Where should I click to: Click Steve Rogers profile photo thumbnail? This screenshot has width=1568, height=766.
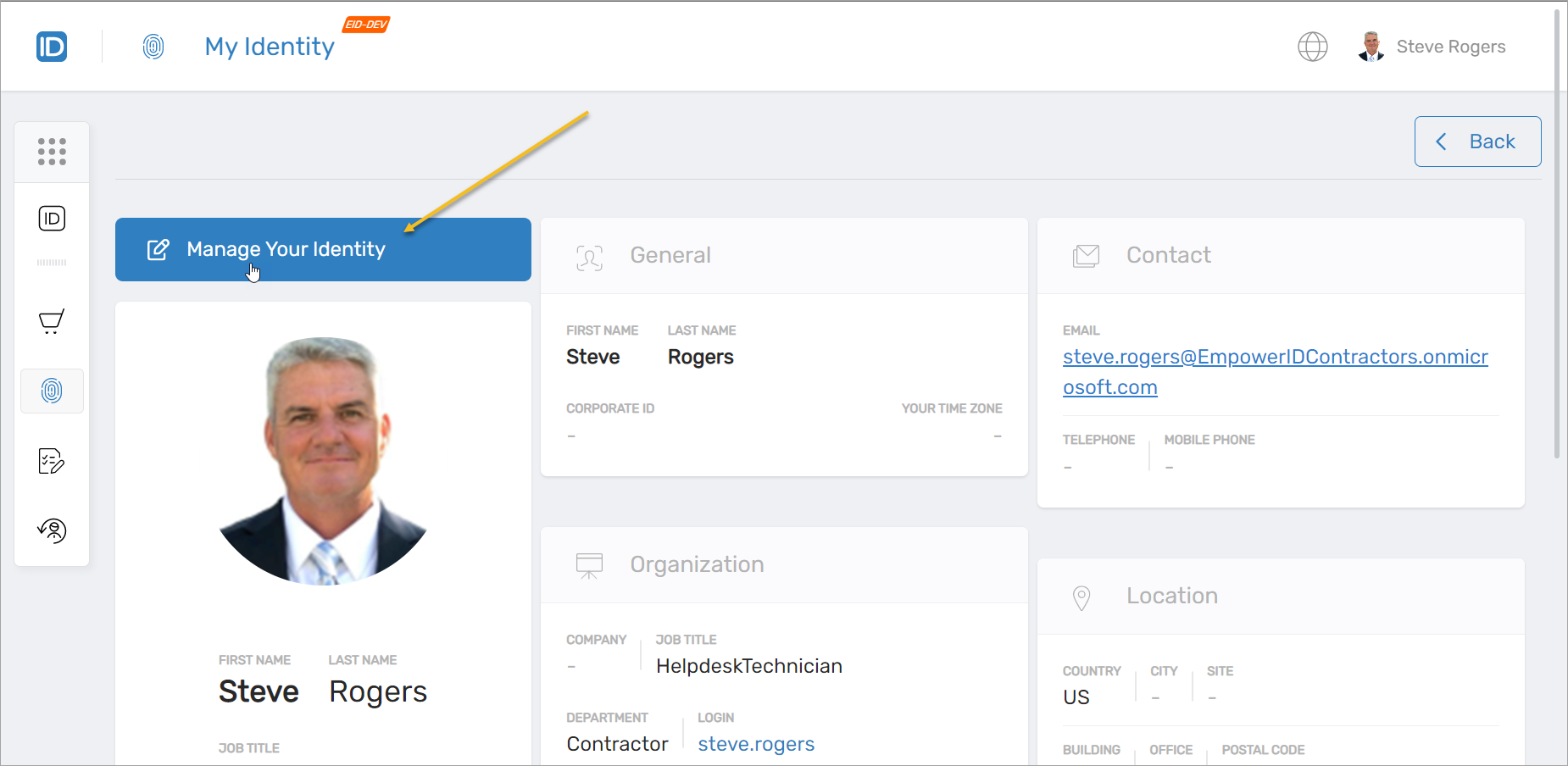coord(1371,47)
